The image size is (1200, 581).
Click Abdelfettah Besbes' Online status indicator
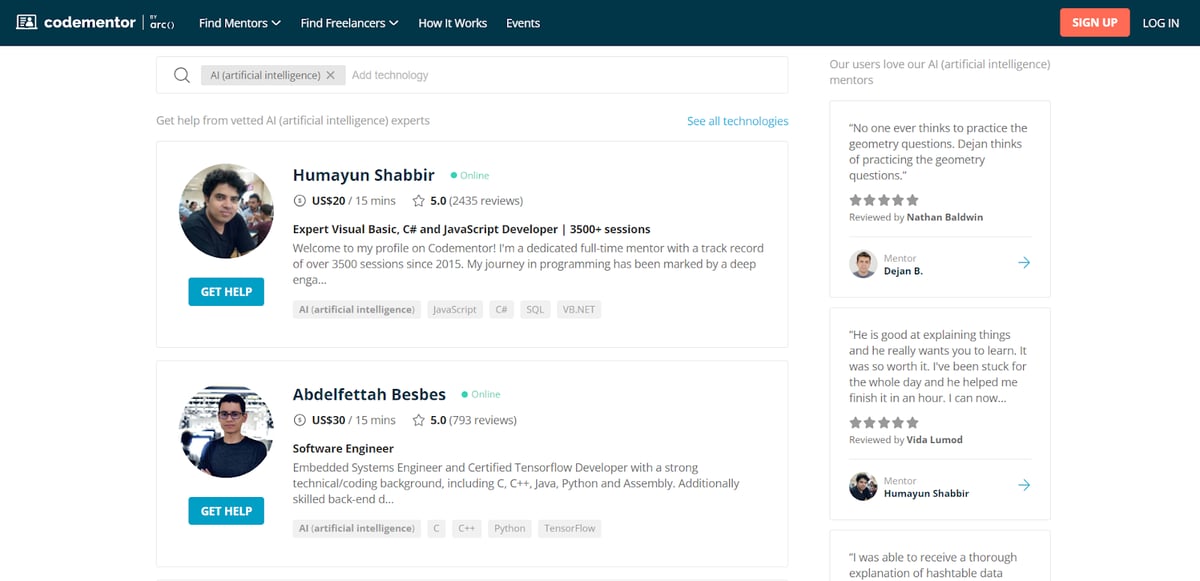point(481,395)
